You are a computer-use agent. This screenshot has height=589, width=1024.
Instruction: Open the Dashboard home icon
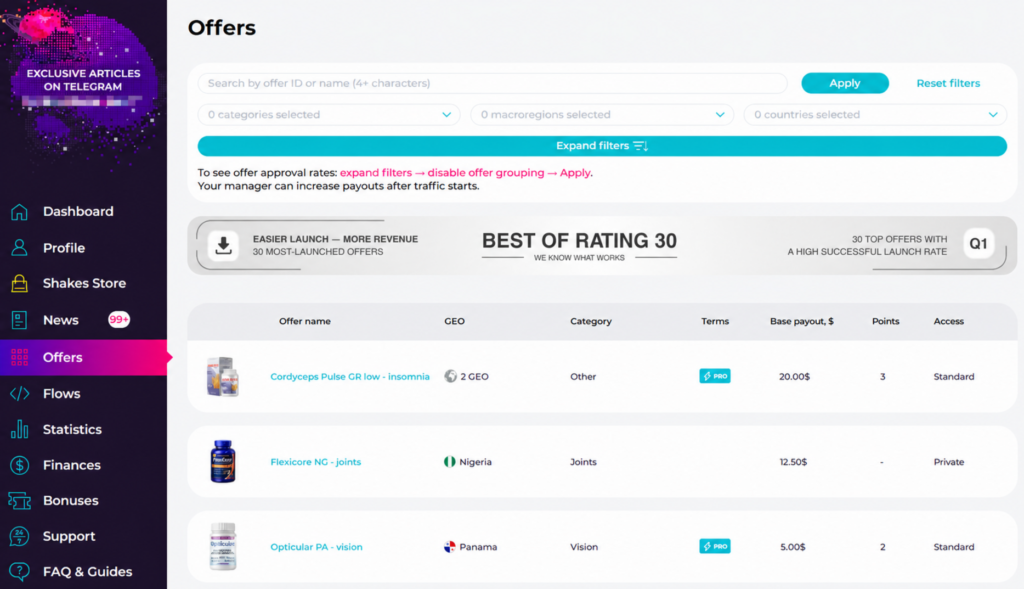tap(20, 212)
